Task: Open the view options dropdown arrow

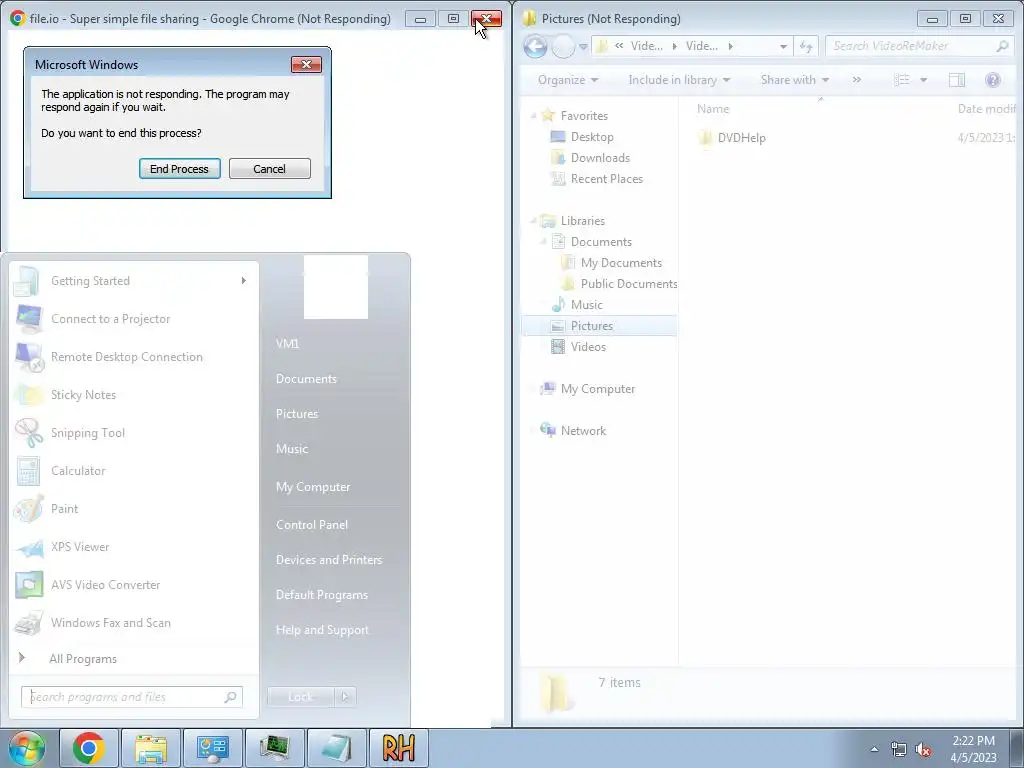Action: click(x=923, y=80)
